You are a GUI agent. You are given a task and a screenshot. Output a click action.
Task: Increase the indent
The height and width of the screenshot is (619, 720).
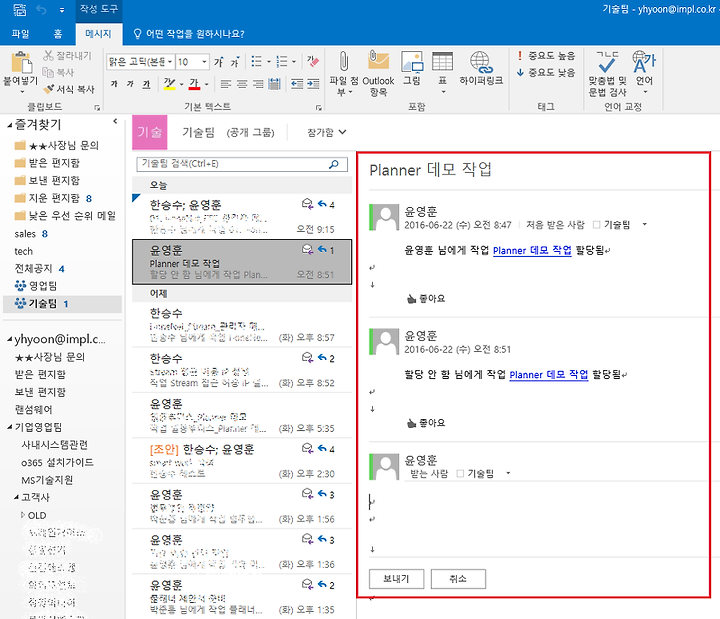(x=313, y=84)
